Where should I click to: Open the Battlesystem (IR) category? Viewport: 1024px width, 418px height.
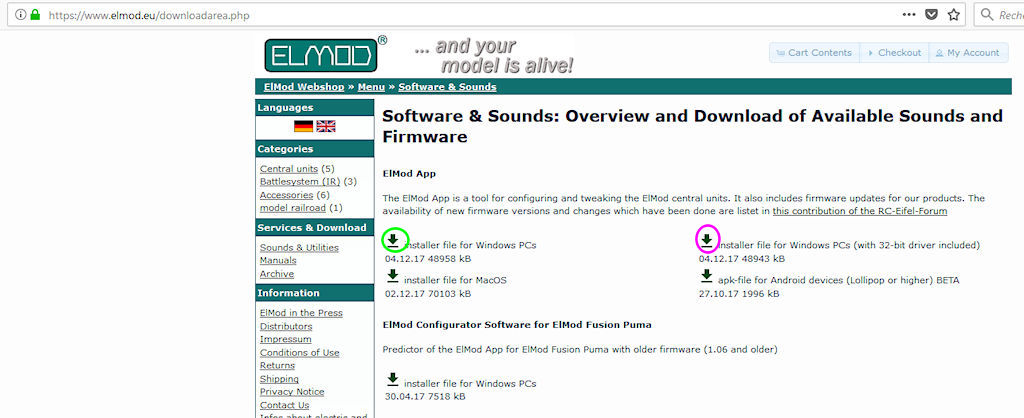(x=300, y=182)
